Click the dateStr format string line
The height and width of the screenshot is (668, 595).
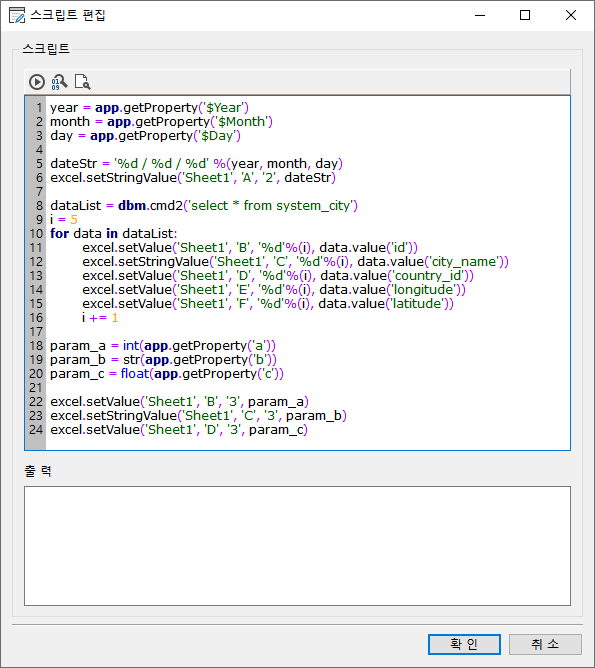(x=196, y=164)
